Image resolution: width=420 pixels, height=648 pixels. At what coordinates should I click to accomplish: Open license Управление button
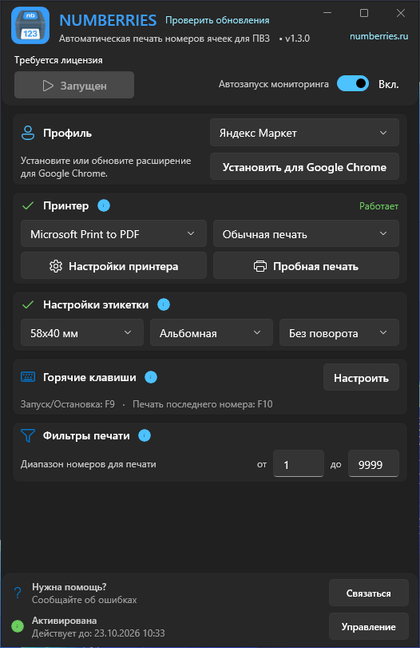tap(369, 627)
